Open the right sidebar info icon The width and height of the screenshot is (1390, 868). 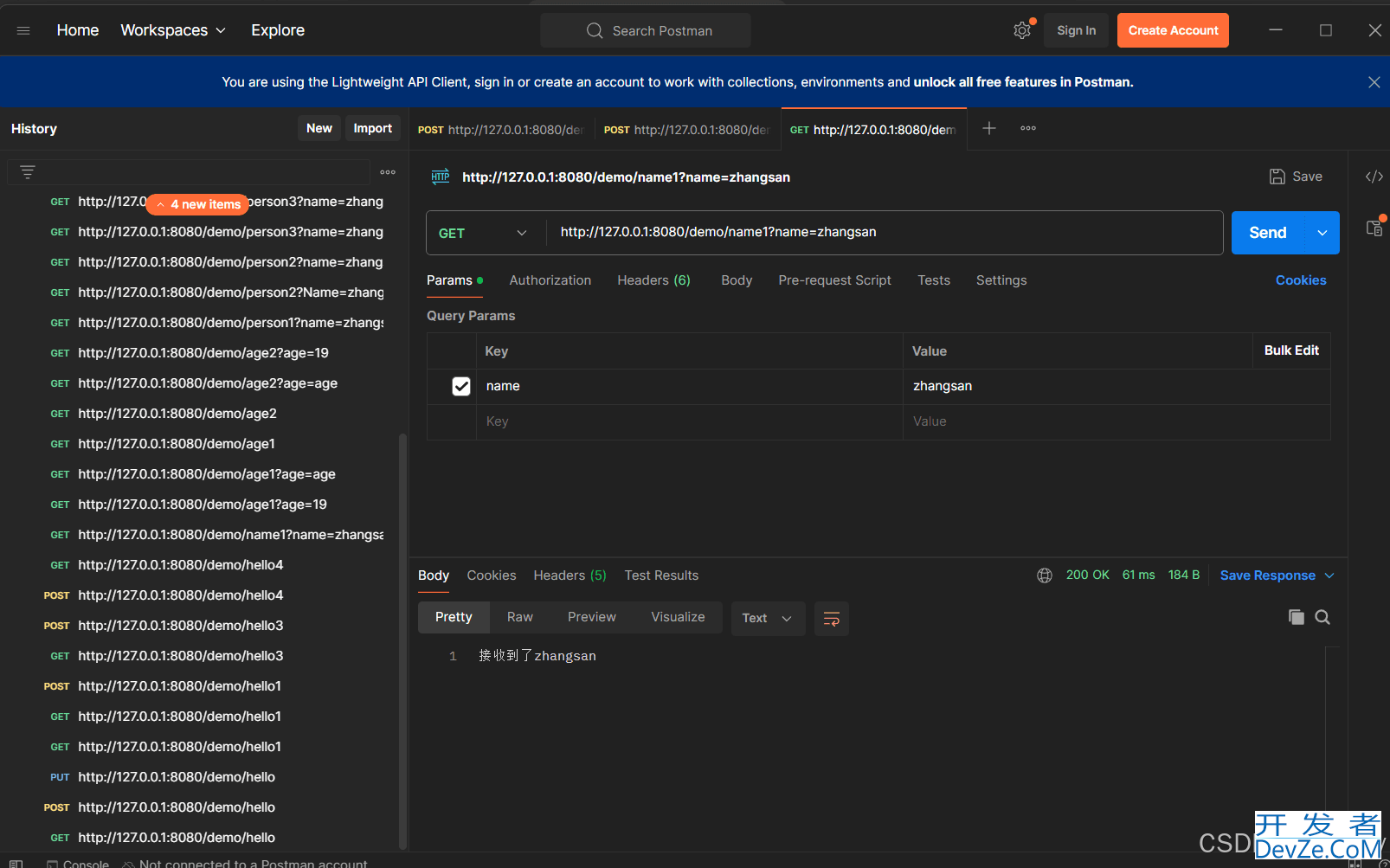(x=1374, y=228)
